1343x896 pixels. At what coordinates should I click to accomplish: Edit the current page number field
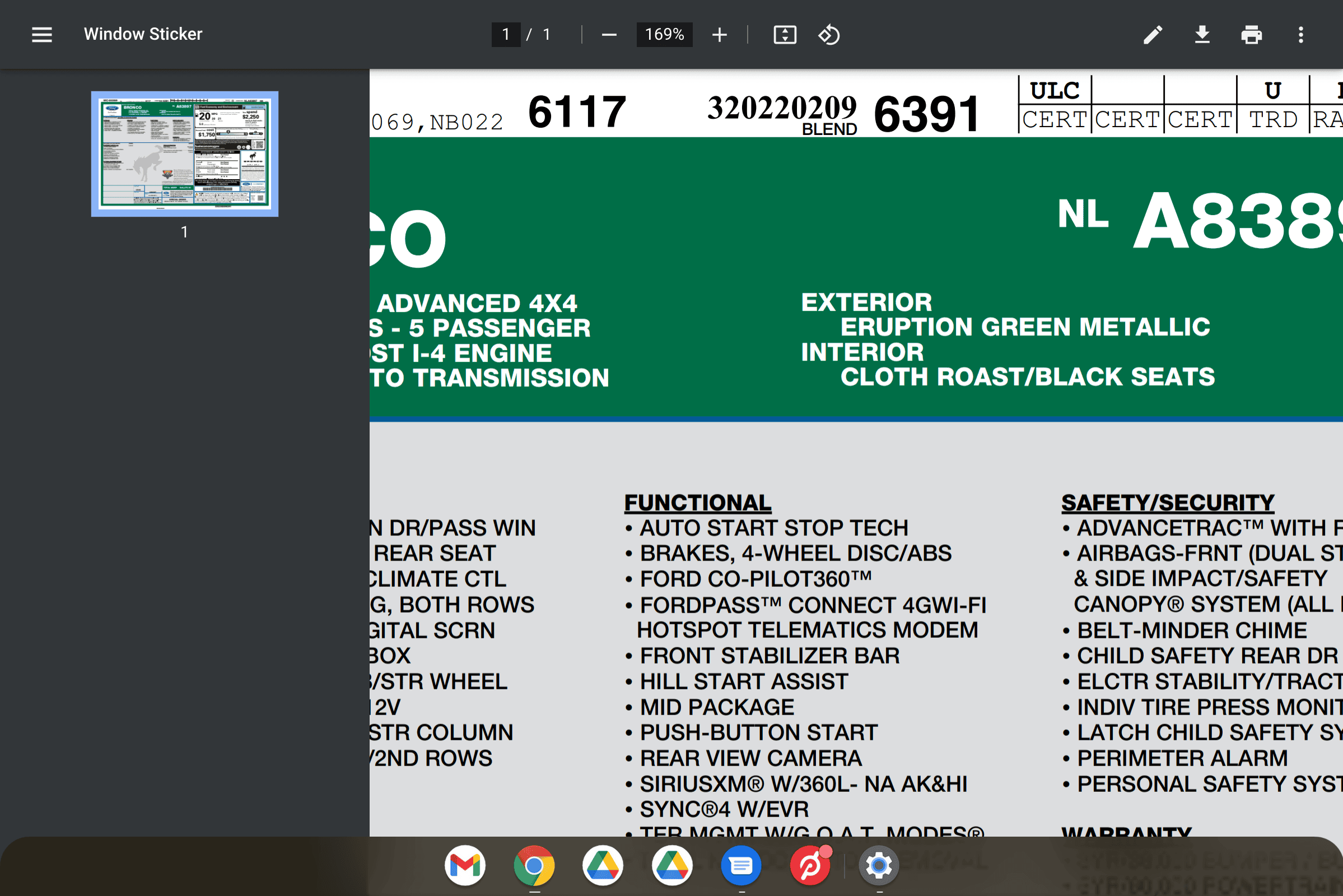point(506,35)
